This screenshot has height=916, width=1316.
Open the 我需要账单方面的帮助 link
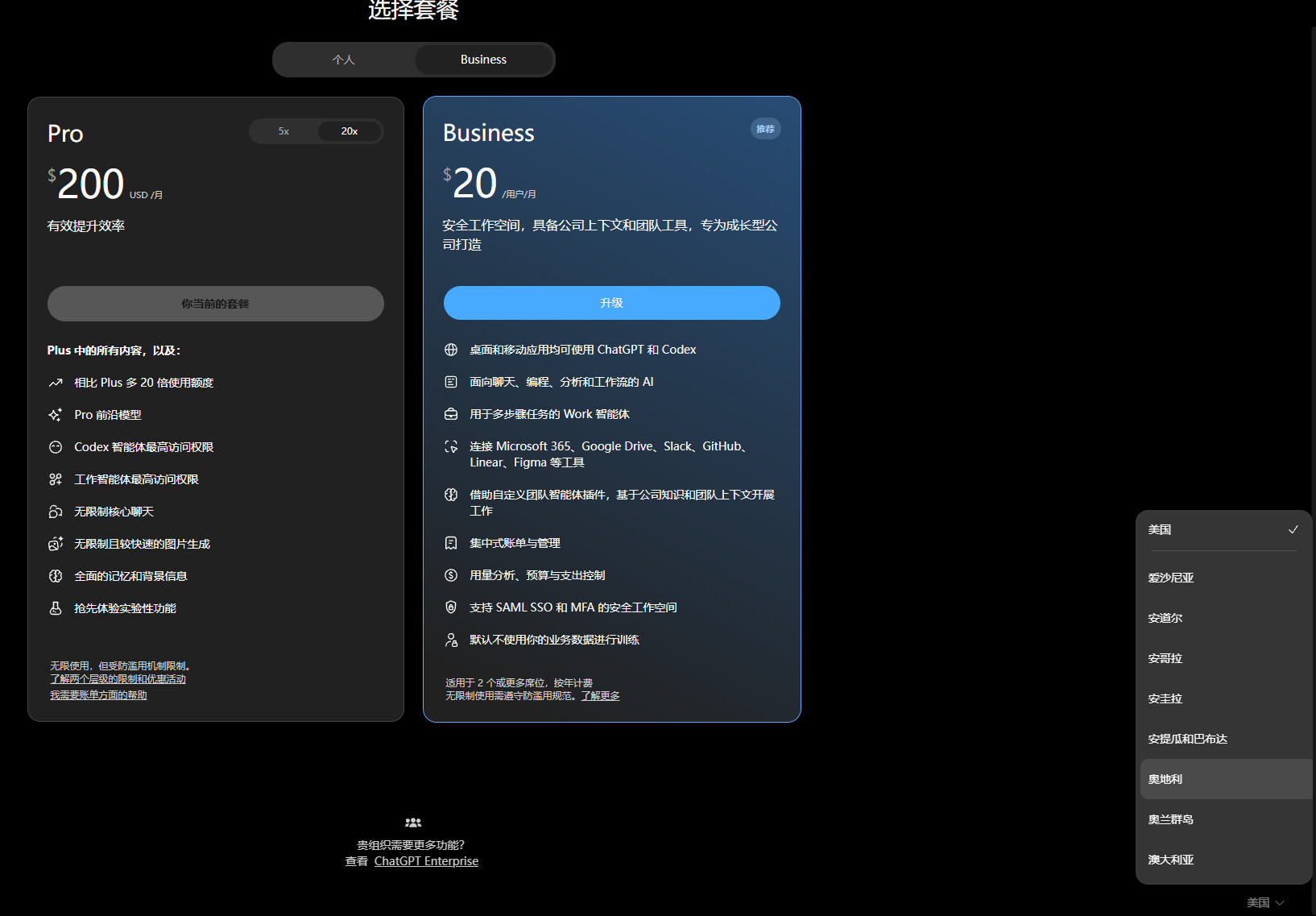pos(98,695)
